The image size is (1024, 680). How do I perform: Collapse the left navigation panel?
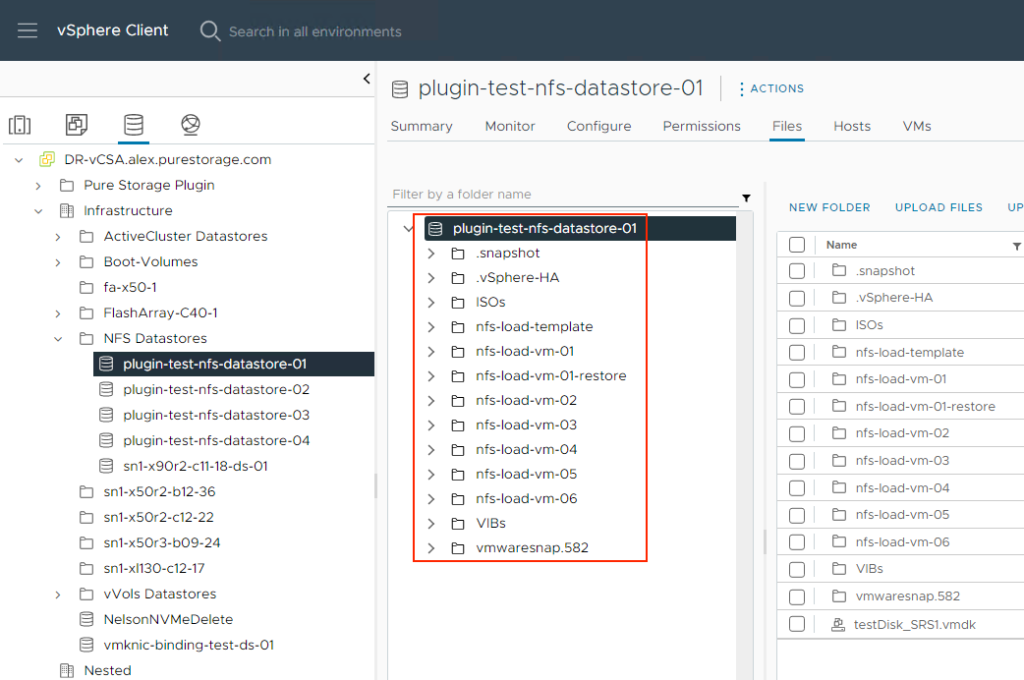pos(366,78)
